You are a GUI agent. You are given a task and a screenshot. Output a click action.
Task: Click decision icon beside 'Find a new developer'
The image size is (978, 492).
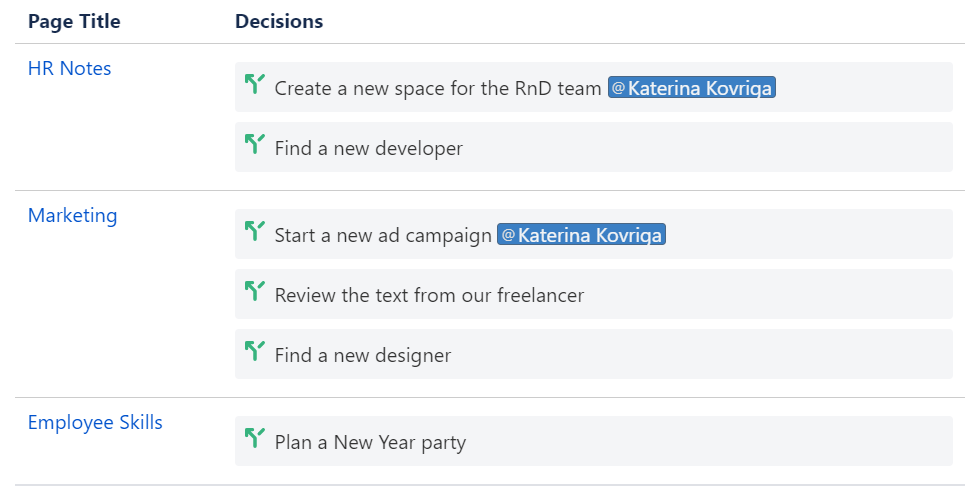tap(254, 145)
